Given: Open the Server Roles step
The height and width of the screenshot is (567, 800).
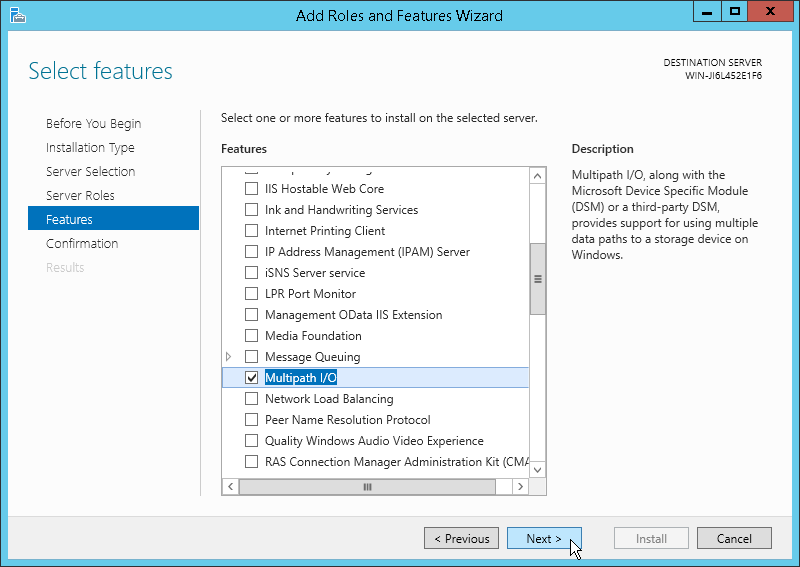Looking at the screenshot, I should 80,195.
